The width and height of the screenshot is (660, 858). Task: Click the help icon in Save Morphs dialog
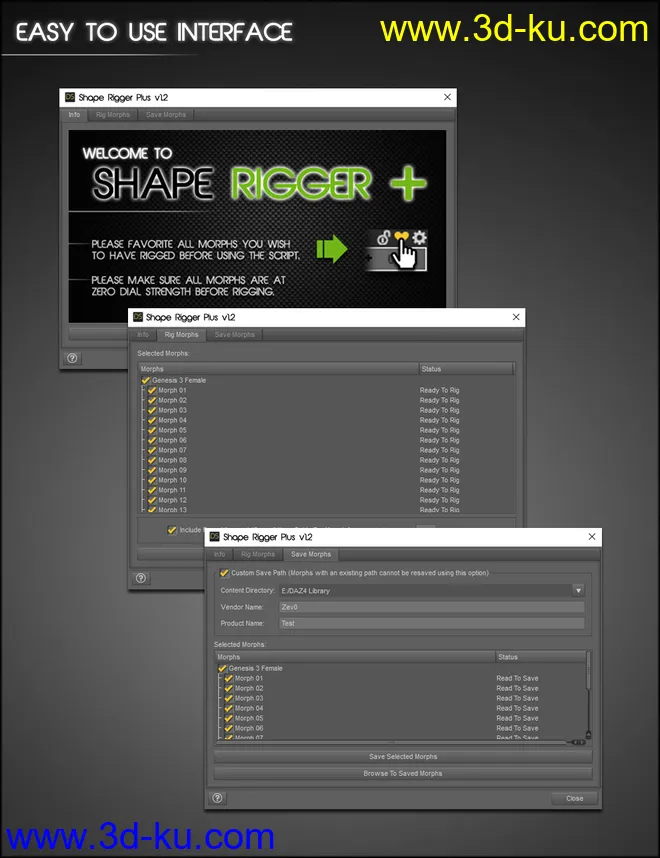[x=218, y=798]
